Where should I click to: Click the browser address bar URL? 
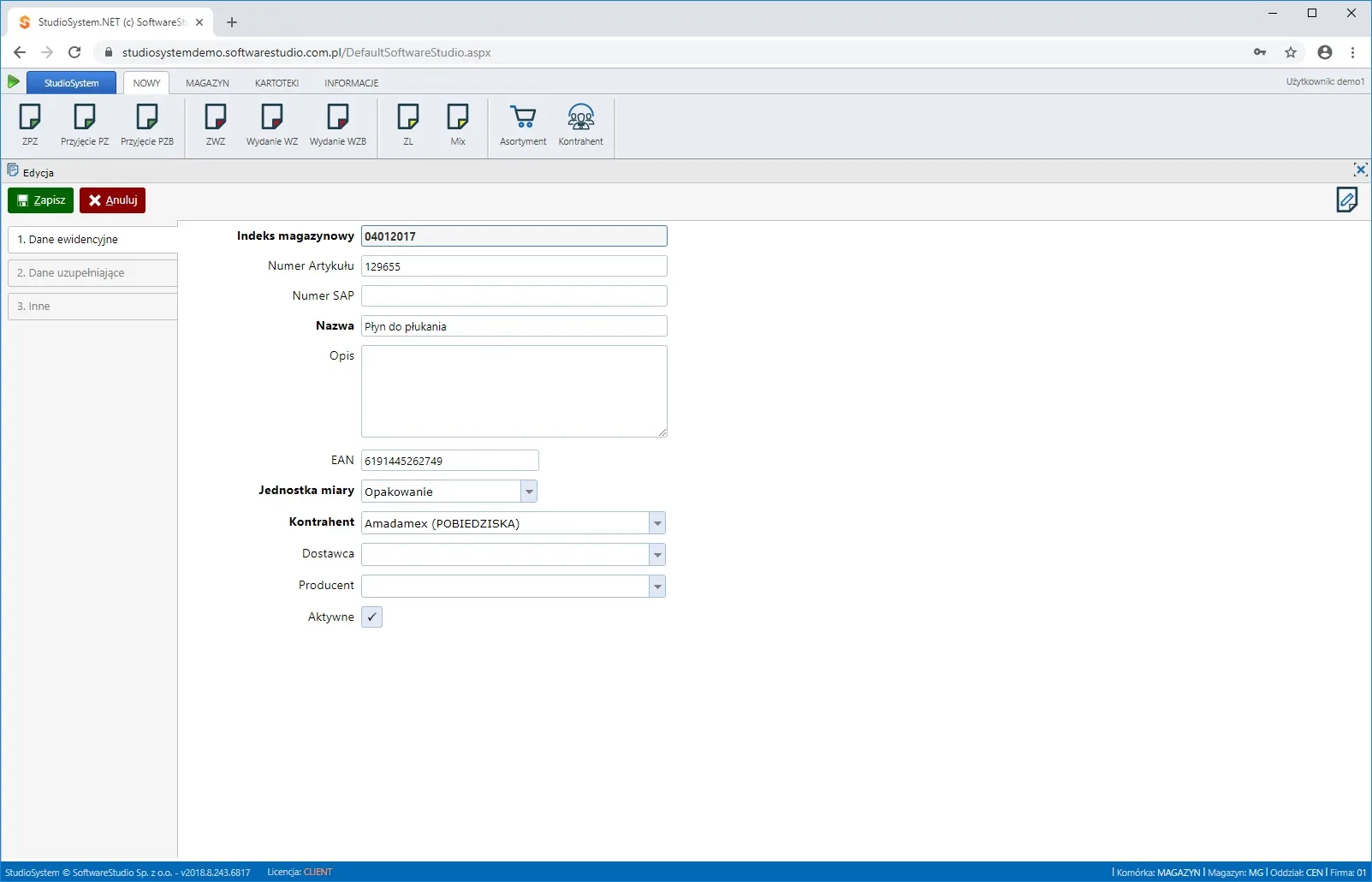click(306, 52)
